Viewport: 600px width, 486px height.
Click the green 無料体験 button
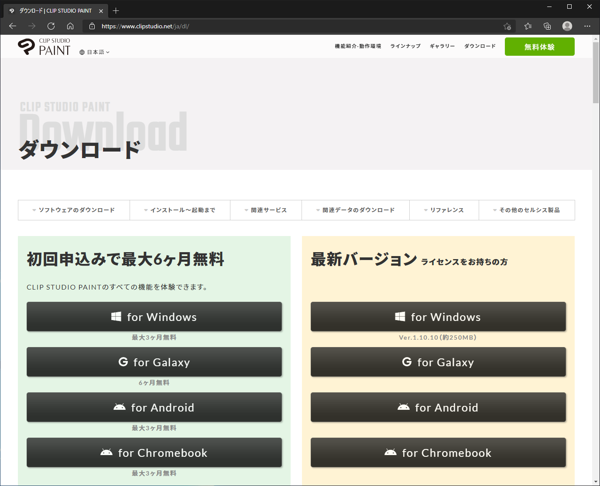point(540,47)
